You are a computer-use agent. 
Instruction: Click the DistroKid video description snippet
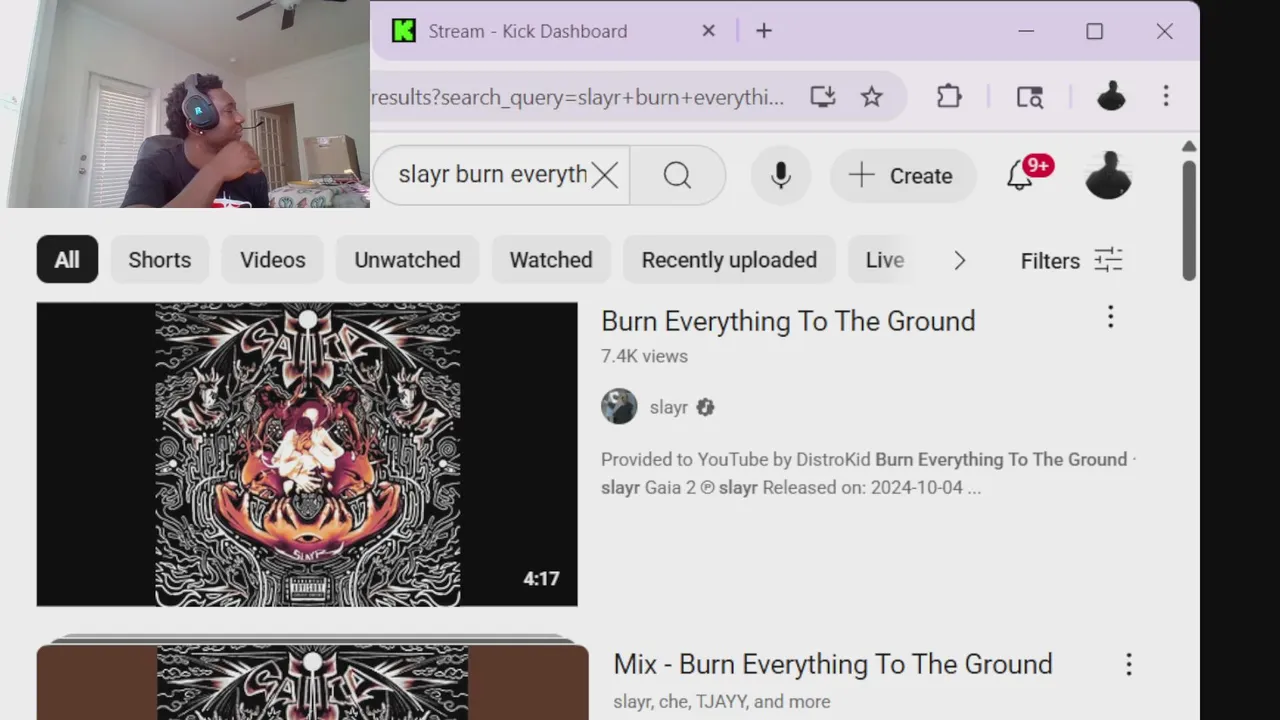coord(868,473)
